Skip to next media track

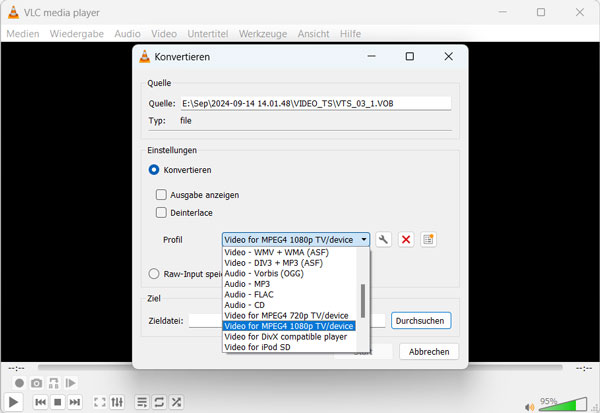pos(75,402)
